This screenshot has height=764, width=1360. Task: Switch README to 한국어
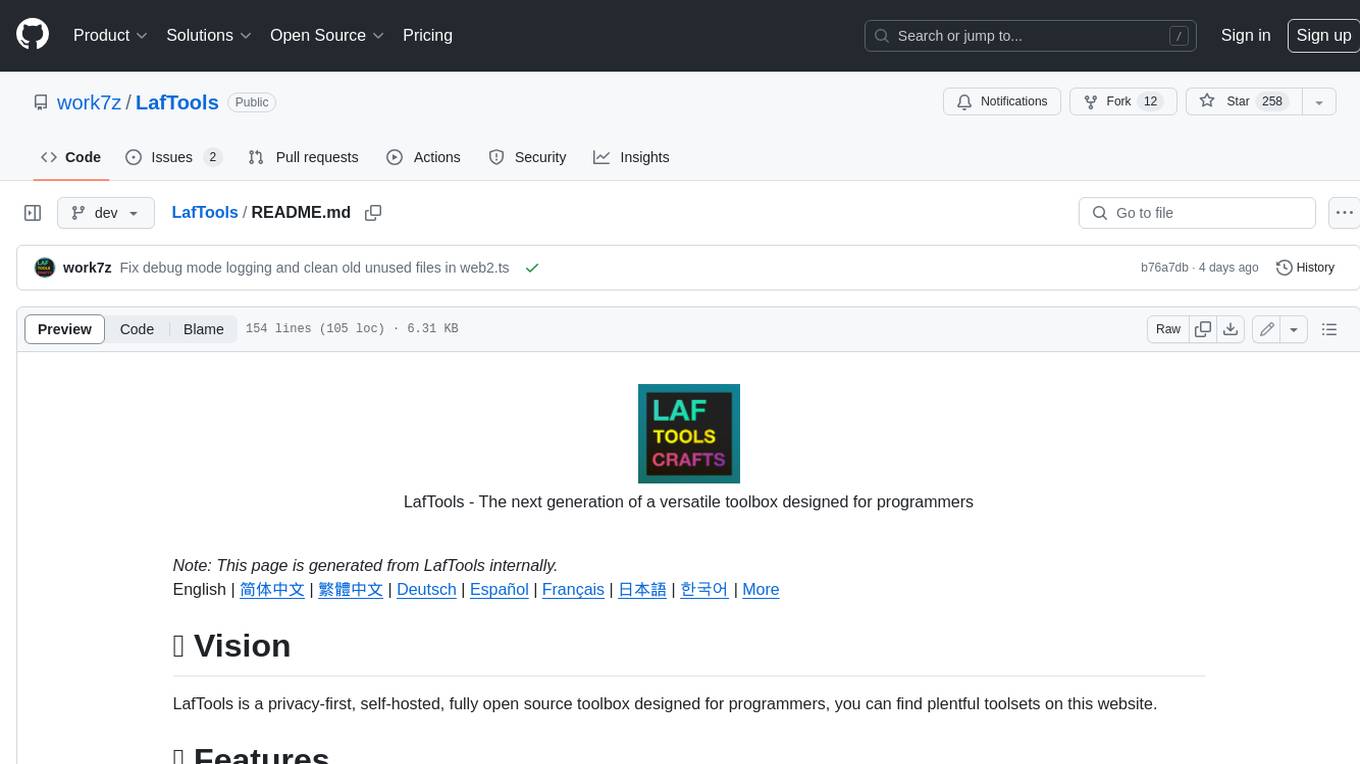tap(704, 590)
